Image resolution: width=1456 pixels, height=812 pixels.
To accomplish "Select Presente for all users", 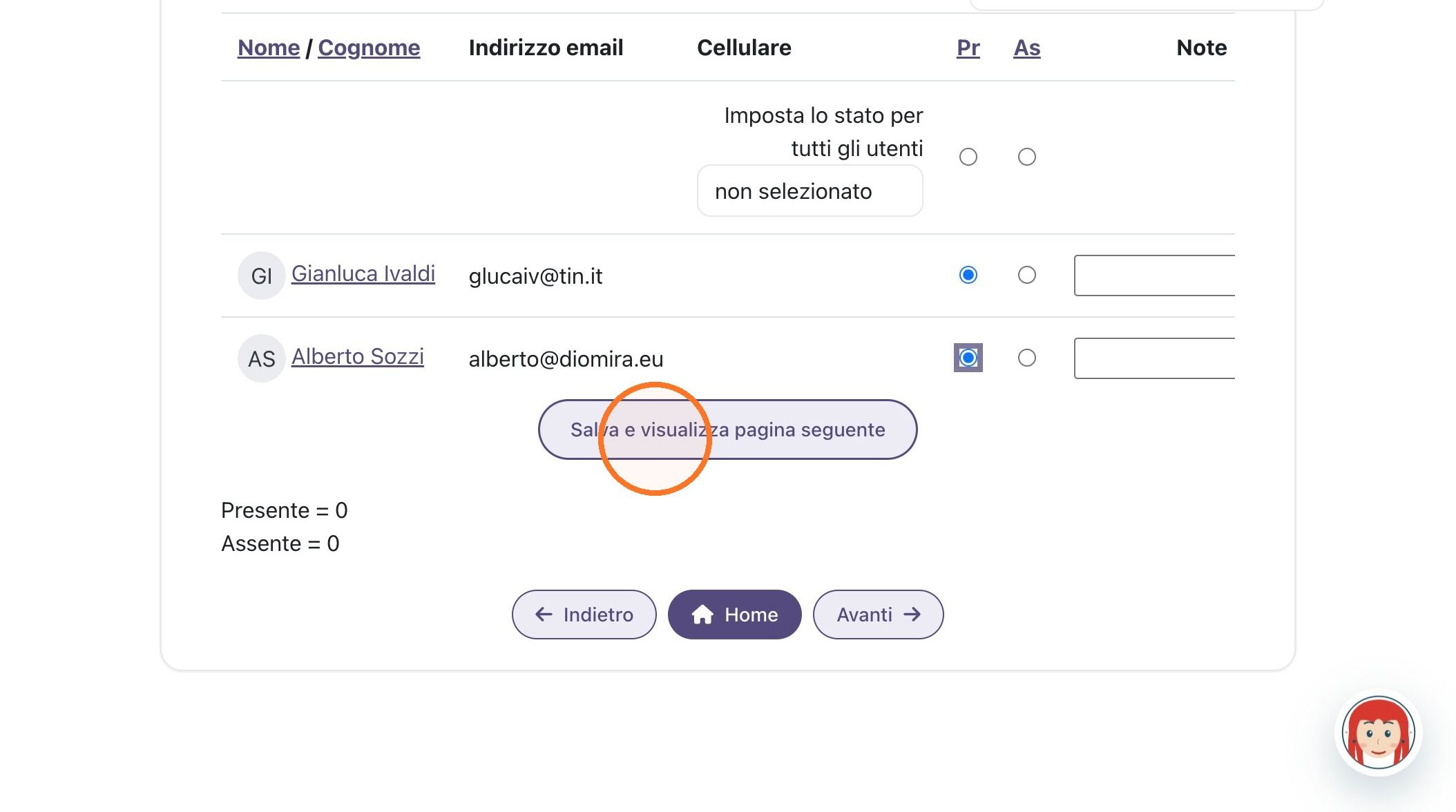I will coord(968,157).
